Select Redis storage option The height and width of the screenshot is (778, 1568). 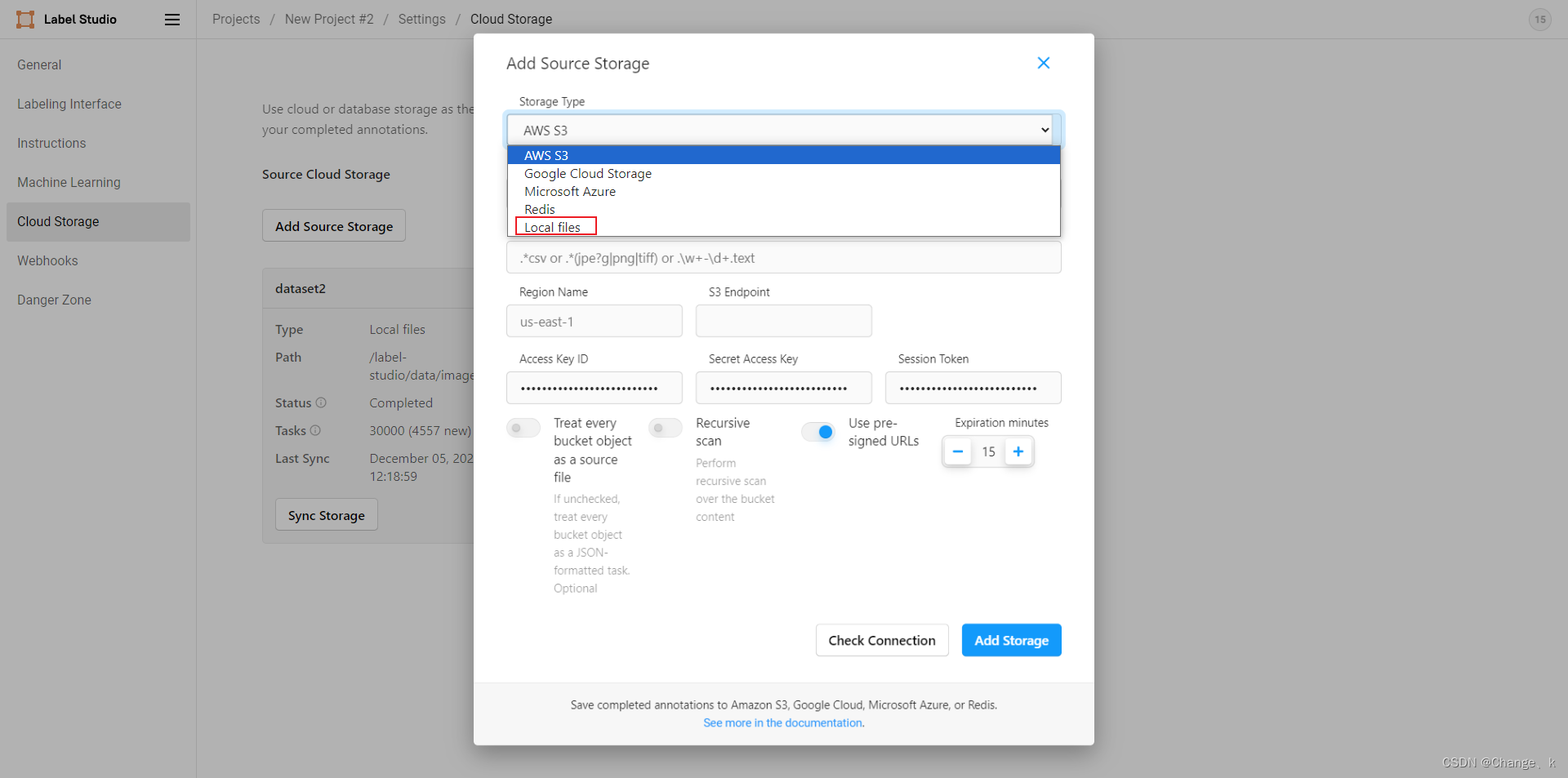click(x=784, y=209)
